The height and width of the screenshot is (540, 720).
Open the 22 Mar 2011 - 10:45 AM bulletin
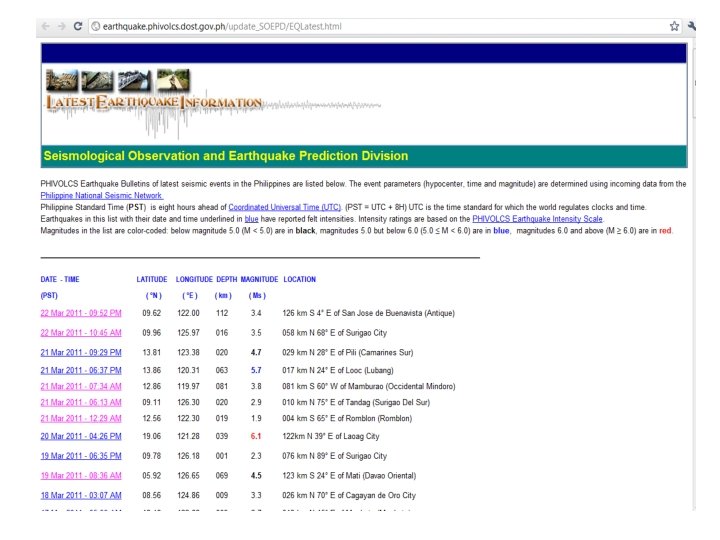(x=81, y=333)
